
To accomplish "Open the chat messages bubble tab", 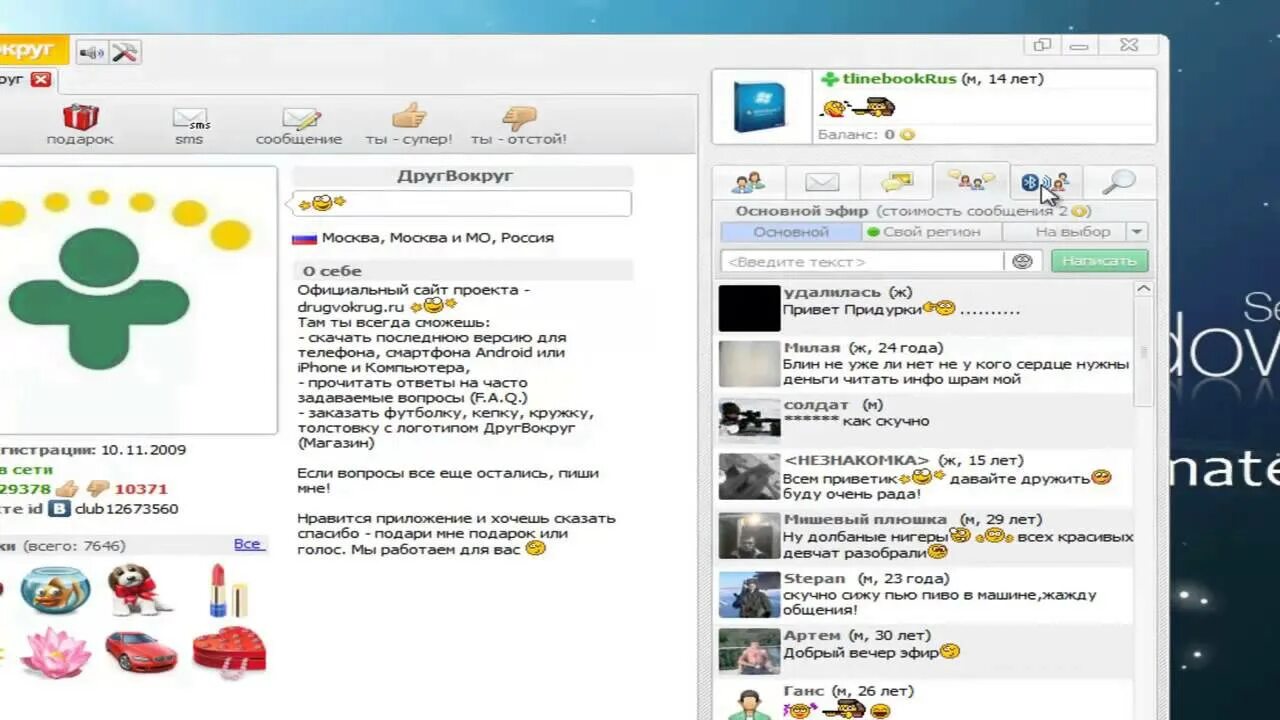I will pos(896,182).
